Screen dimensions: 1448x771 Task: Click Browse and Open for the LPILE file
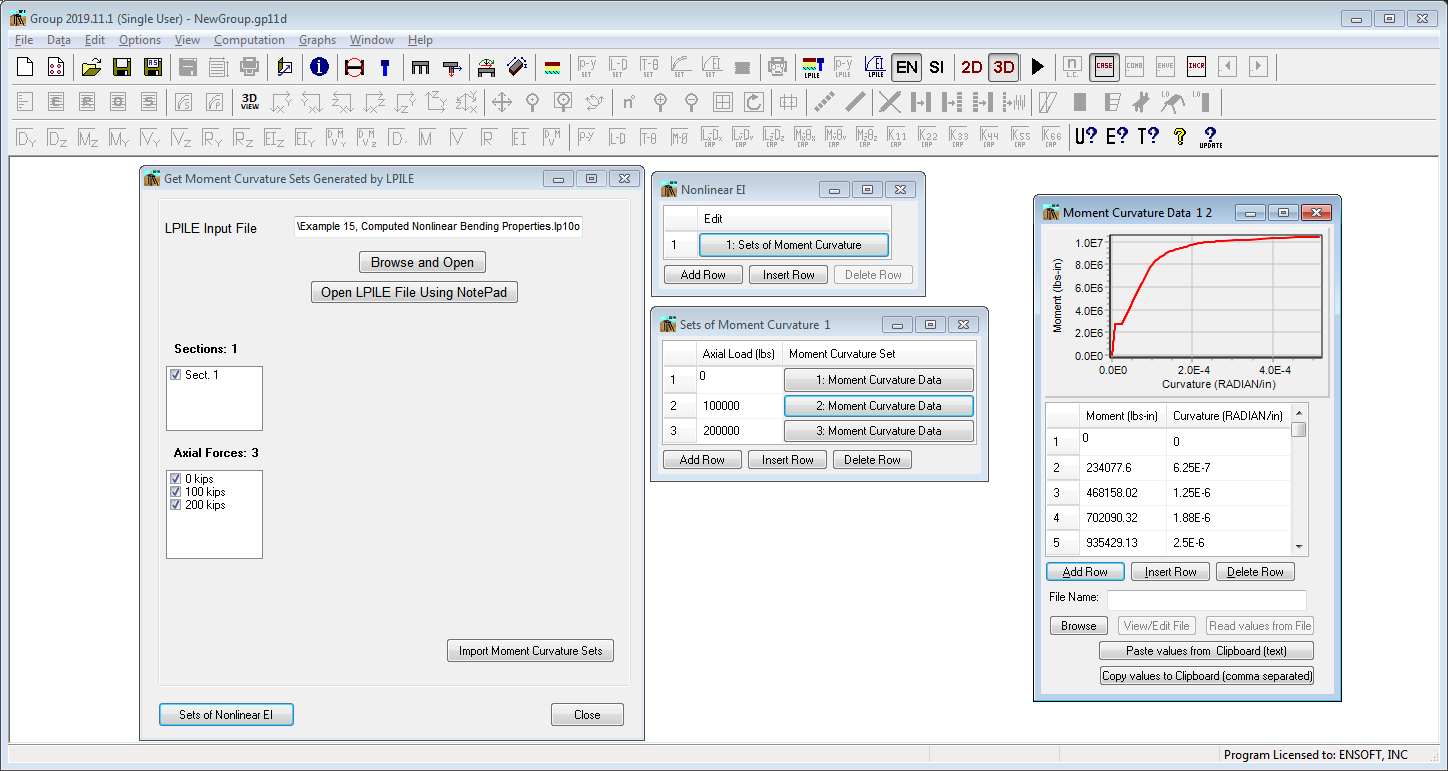[422, 261]
